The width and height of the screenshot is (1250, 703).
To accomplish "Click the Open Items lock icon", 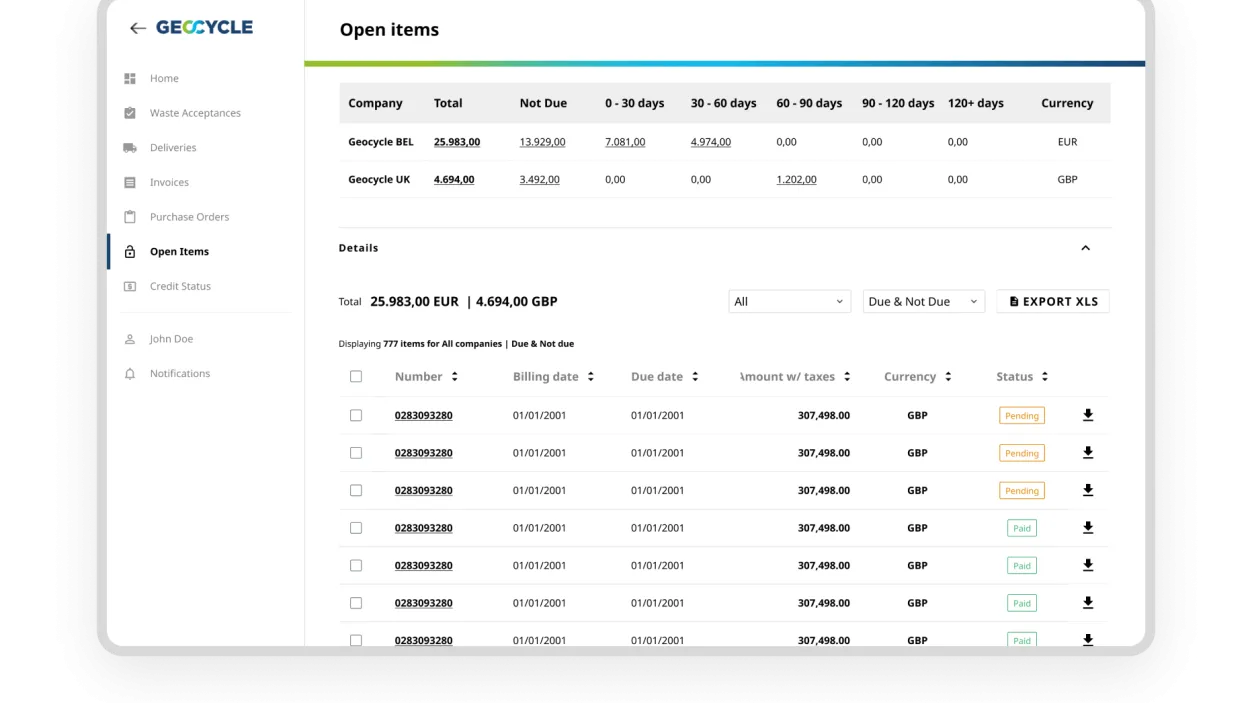I will 130,252.
